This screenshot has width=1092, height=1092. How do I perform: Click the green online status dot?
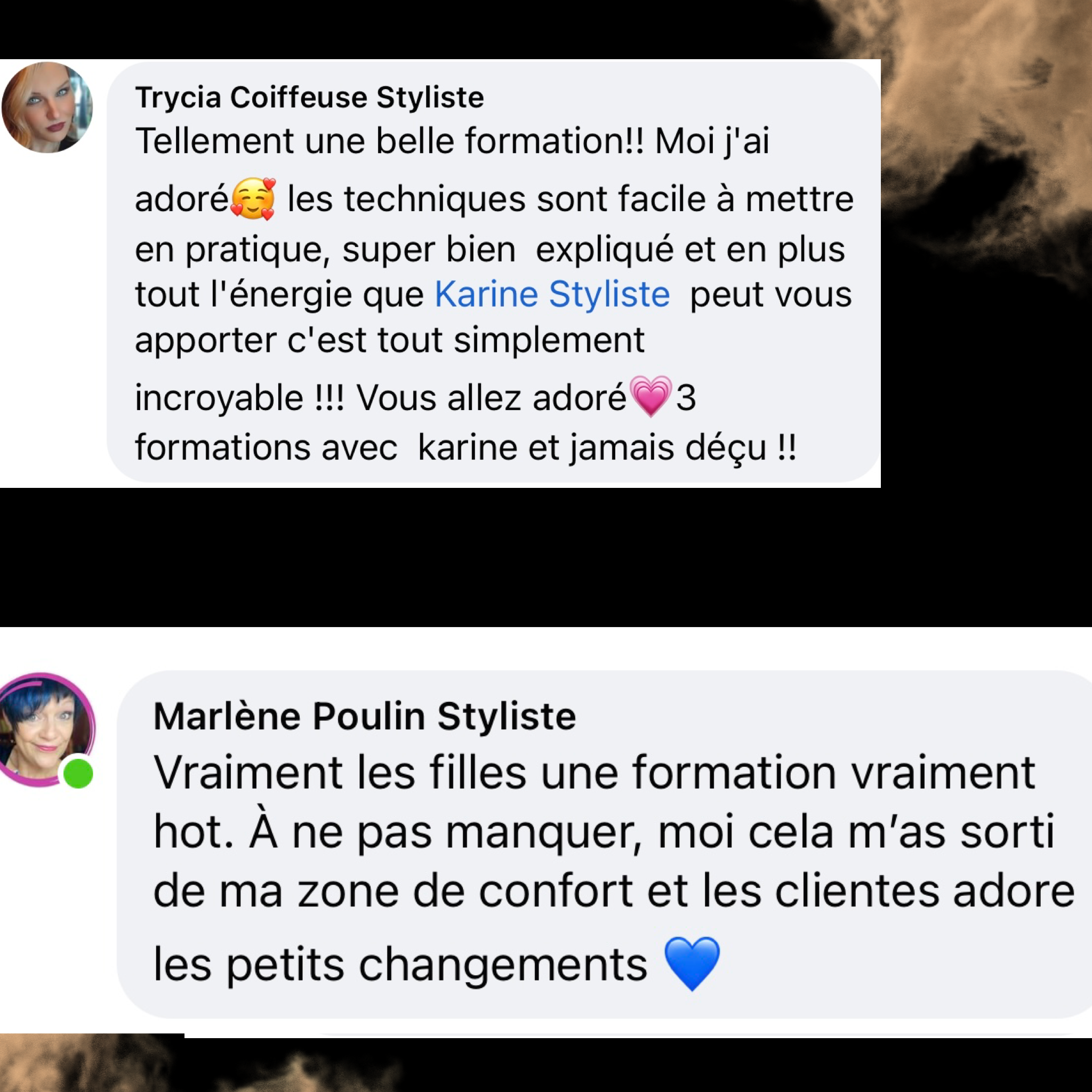coord(78,774)
